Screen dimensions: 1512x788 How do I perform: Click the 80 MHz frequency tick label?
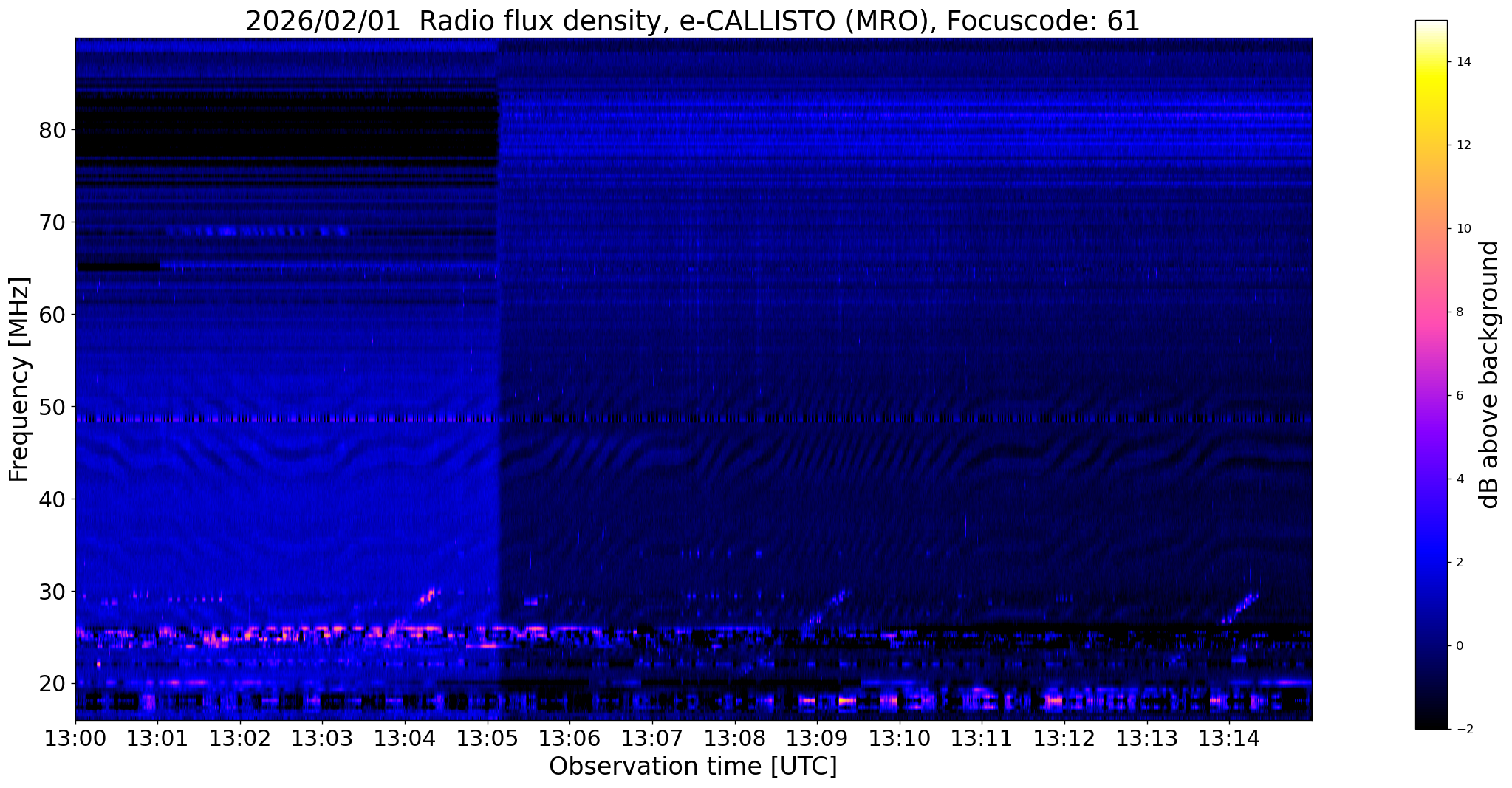52,130
